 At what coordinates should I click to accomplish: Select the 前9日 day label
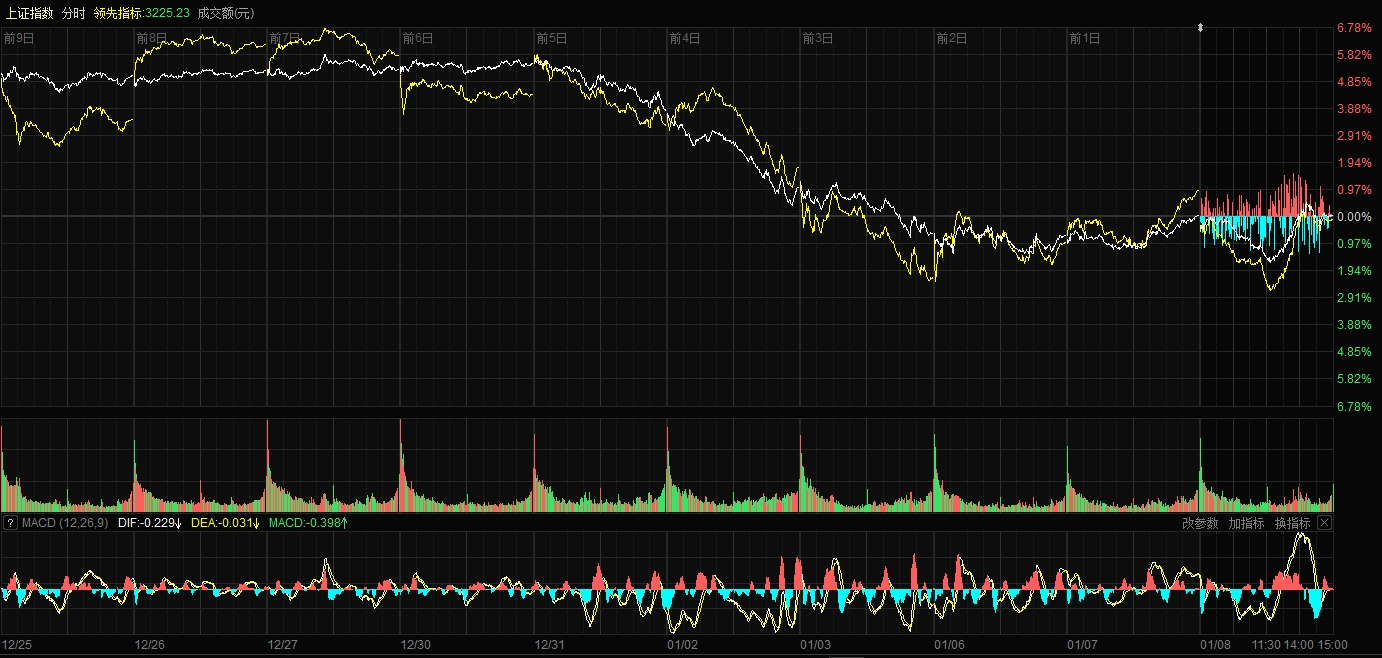[x=18, y=38]
